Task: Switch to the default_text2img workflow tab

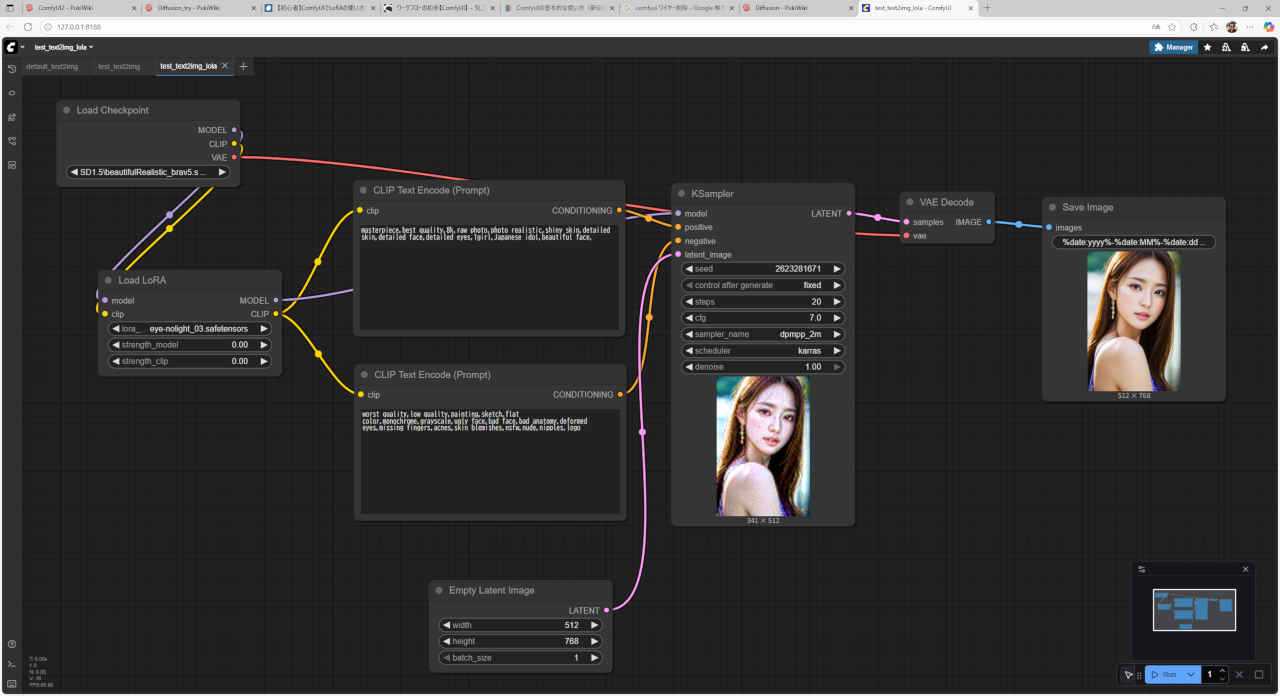Action: click(x=52, y=66)
